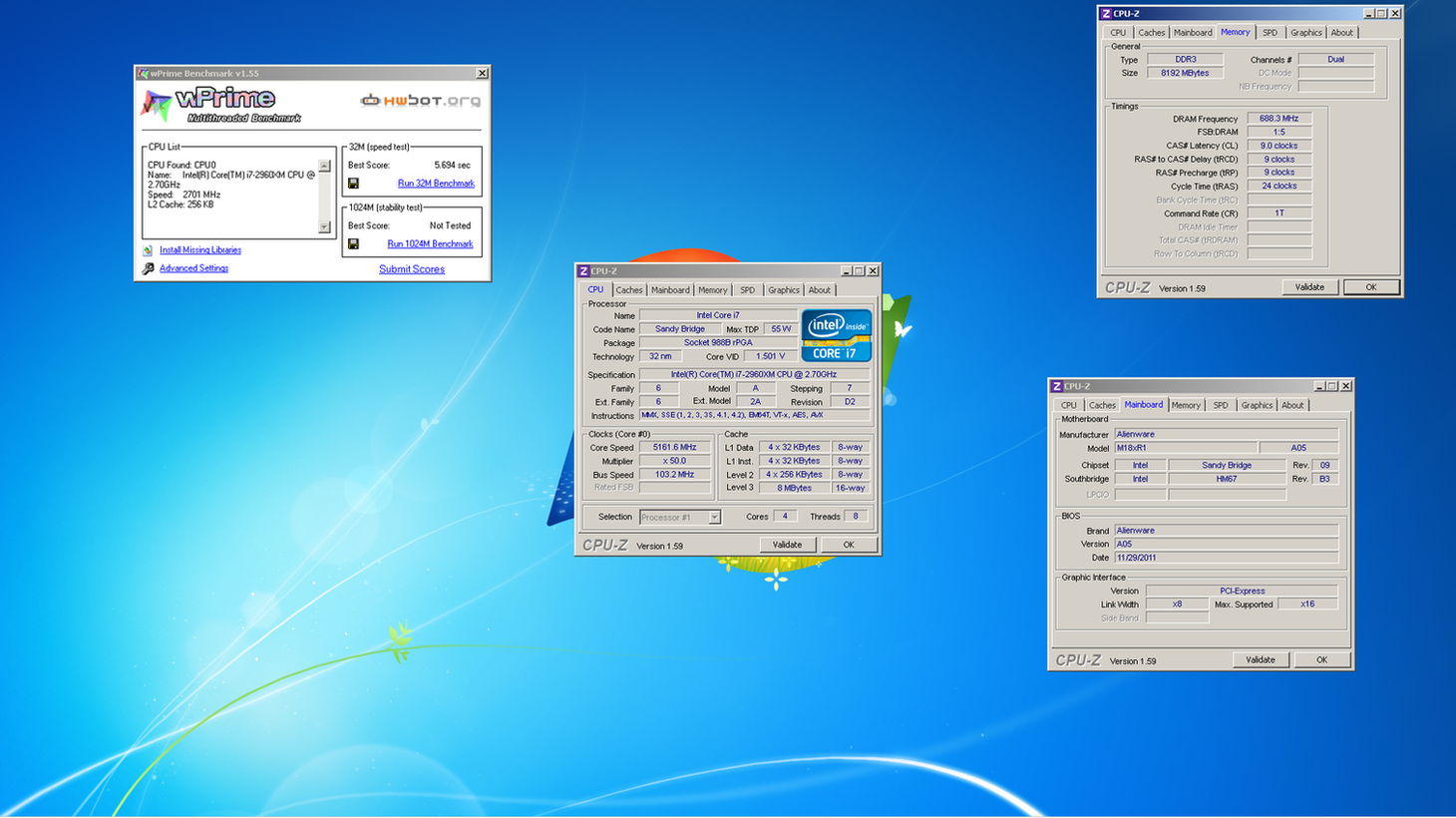This screenshot has height=818, width=1456.
Task: Open Memory tab in Mainboard CPU-Z window
Action: pyautogui.click(x=1186, y=405)
